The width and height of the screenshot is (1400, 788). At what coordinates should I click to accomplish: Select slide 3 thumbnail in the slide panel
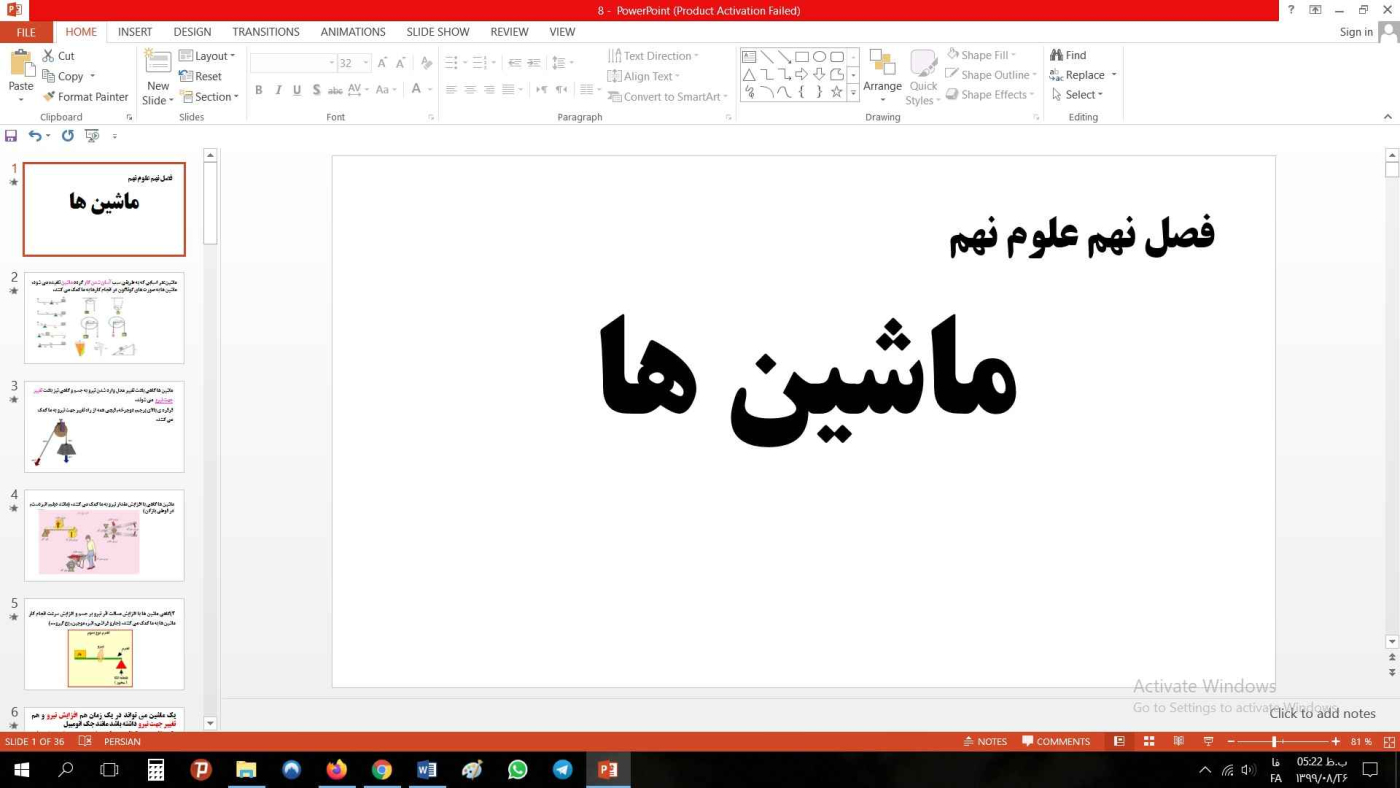pyautogui.click(x=104, y=426)
